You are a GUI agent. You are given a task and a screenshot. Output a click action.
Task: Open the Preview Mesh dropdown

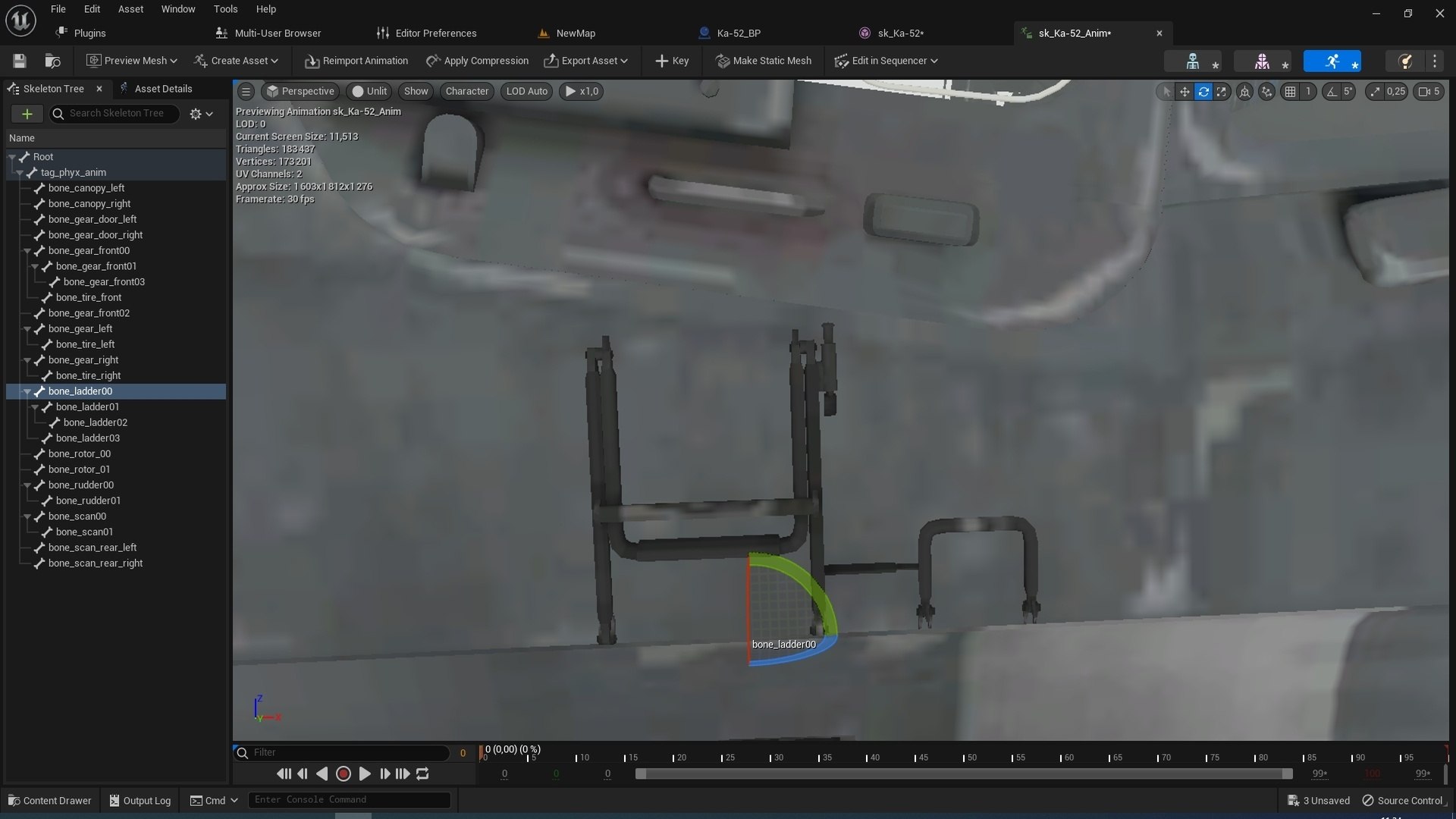point(132,61)
